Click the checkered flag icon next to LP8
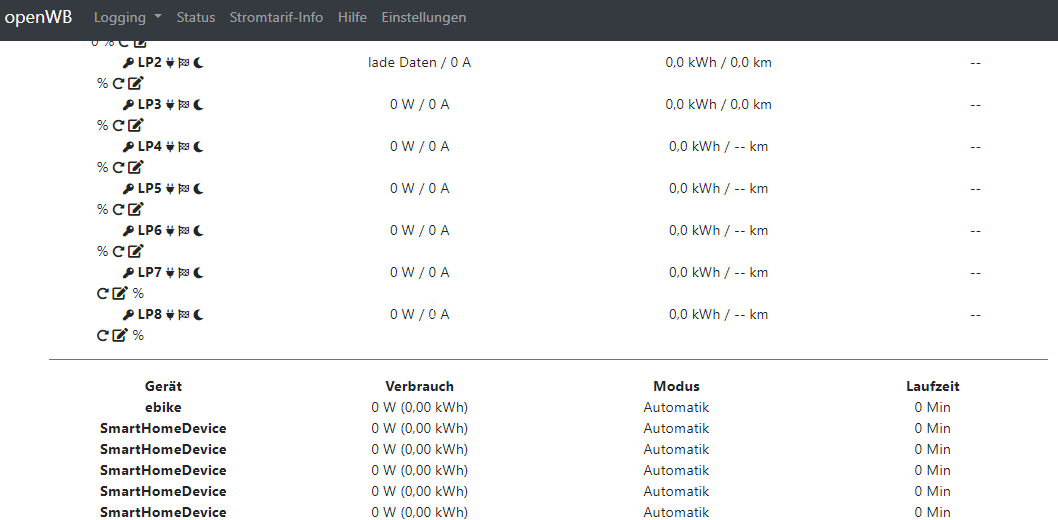1058x520 pixels. point(184,315)
